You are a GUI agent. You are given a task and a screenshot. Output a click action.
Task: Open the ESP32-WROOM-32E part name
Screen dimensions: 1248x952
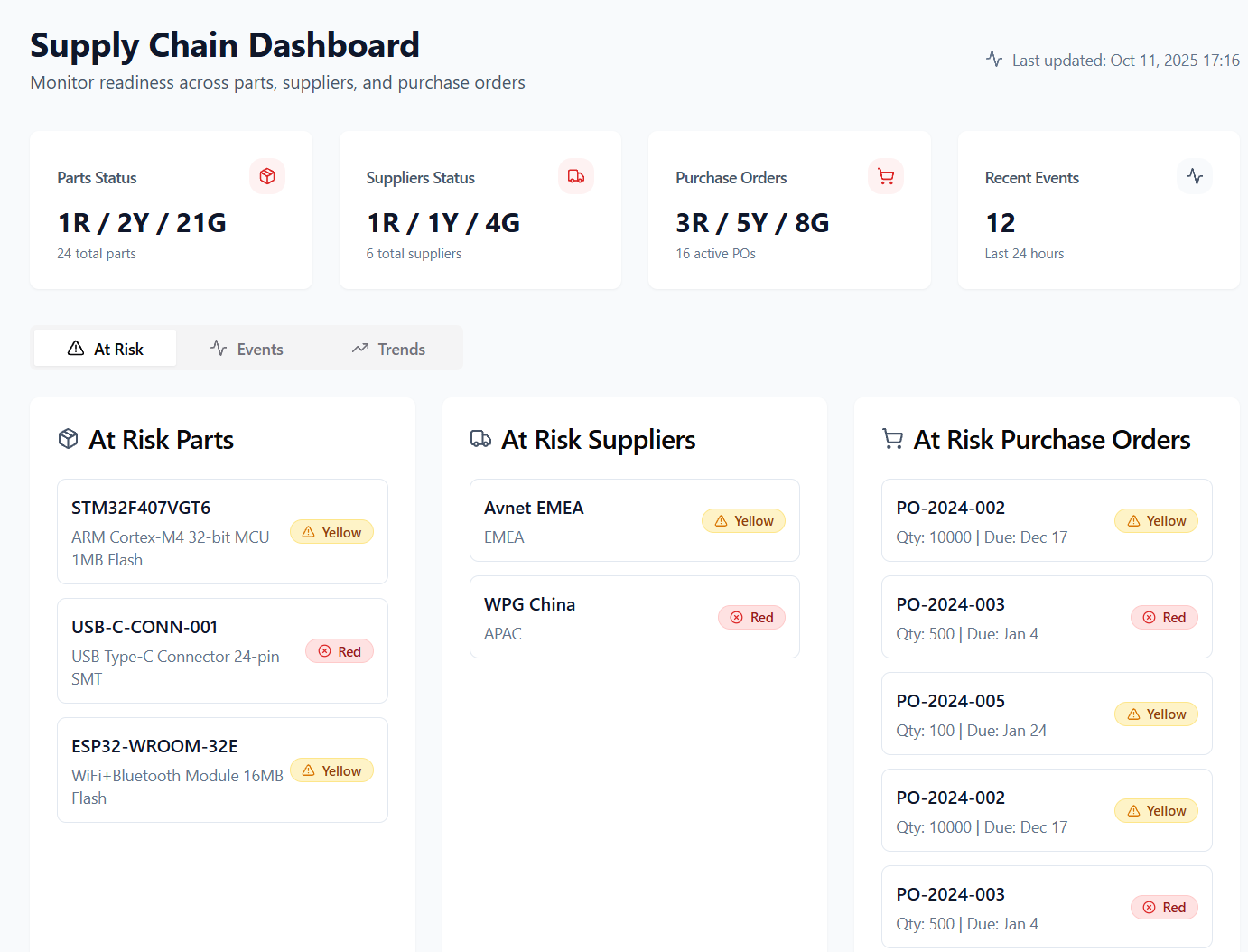coord(154,746)
